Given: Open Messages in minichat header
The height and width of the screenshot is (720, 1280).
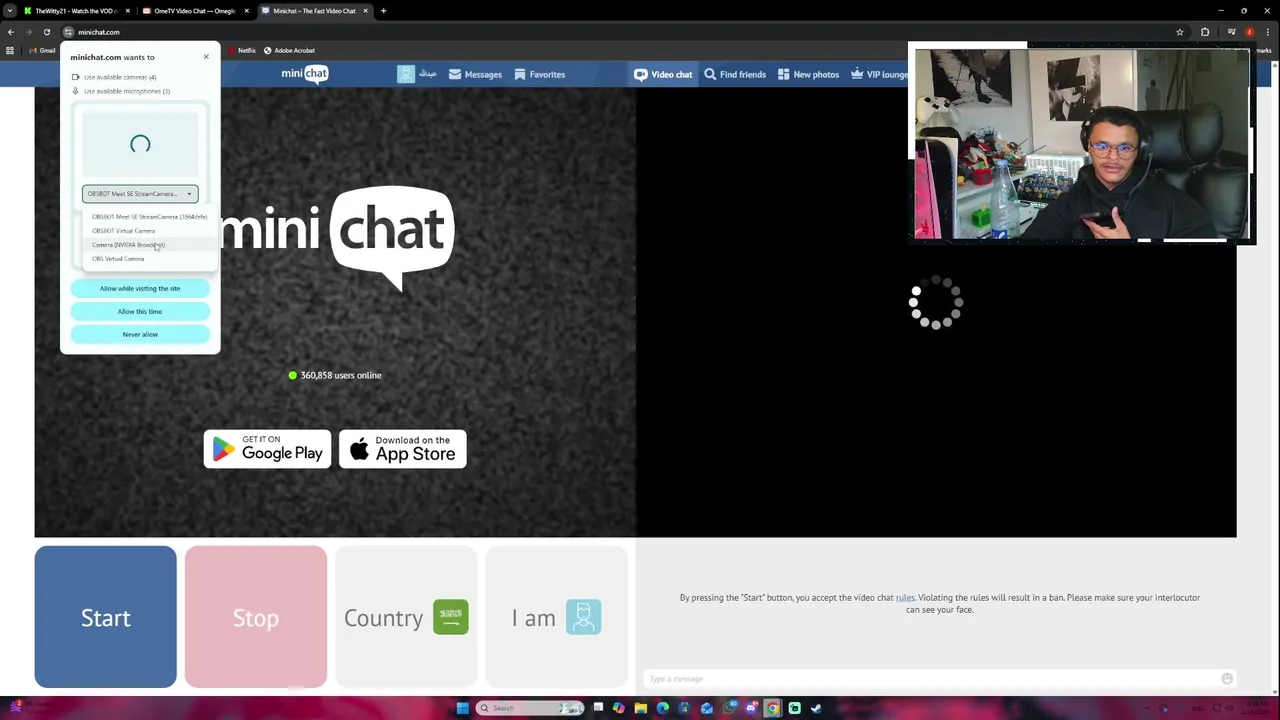Looking at the screenshot, I should (x=475, y=74).
